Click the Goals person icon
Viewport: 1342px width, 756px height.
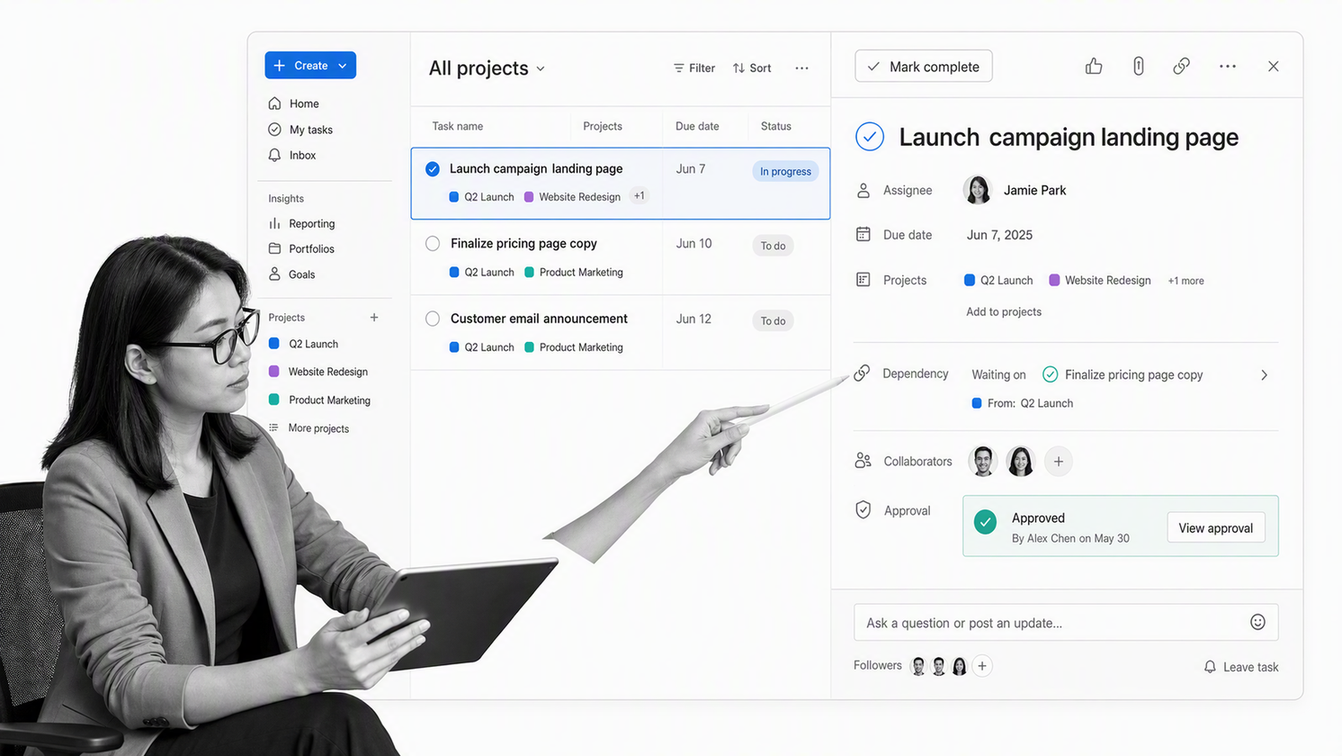[274, 274]
